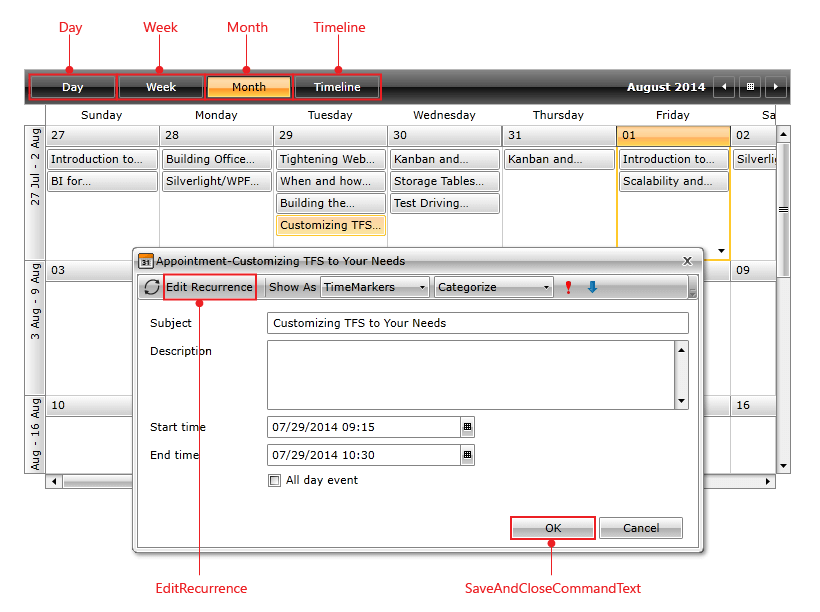Navigate to the next month with the arrow
The width and height of the screenshot is (820, 612).
(x=775, y=87)
